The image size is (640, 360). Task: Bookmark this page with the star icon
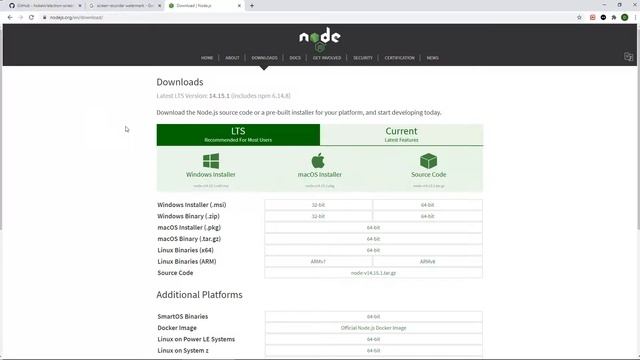[x=579, y=18]
